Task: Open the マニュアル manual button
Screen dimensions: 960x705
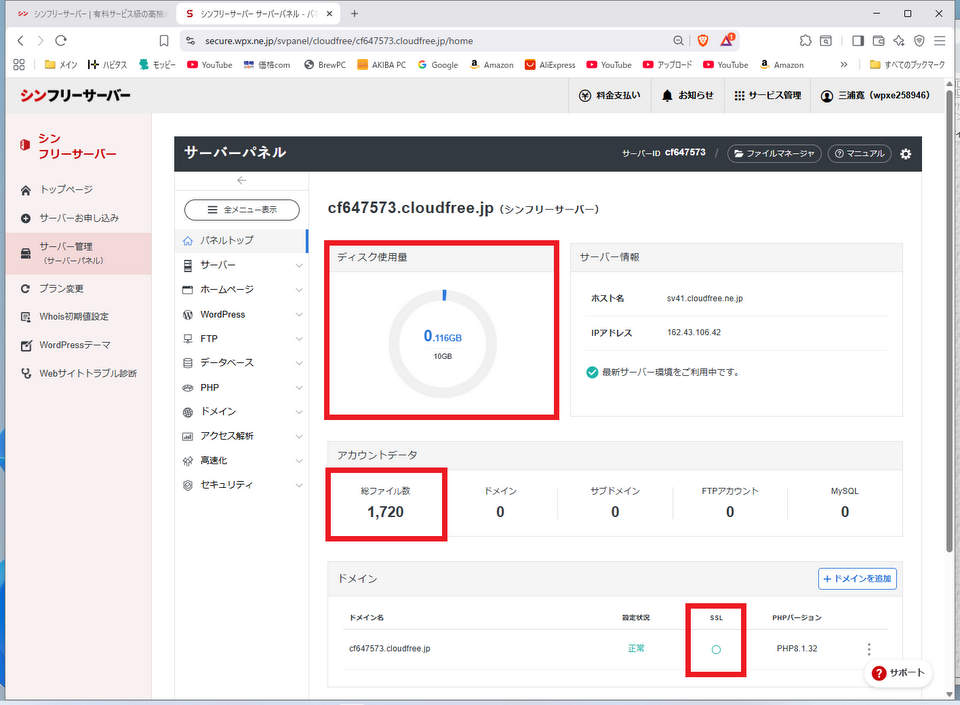Action: [858, 153]
